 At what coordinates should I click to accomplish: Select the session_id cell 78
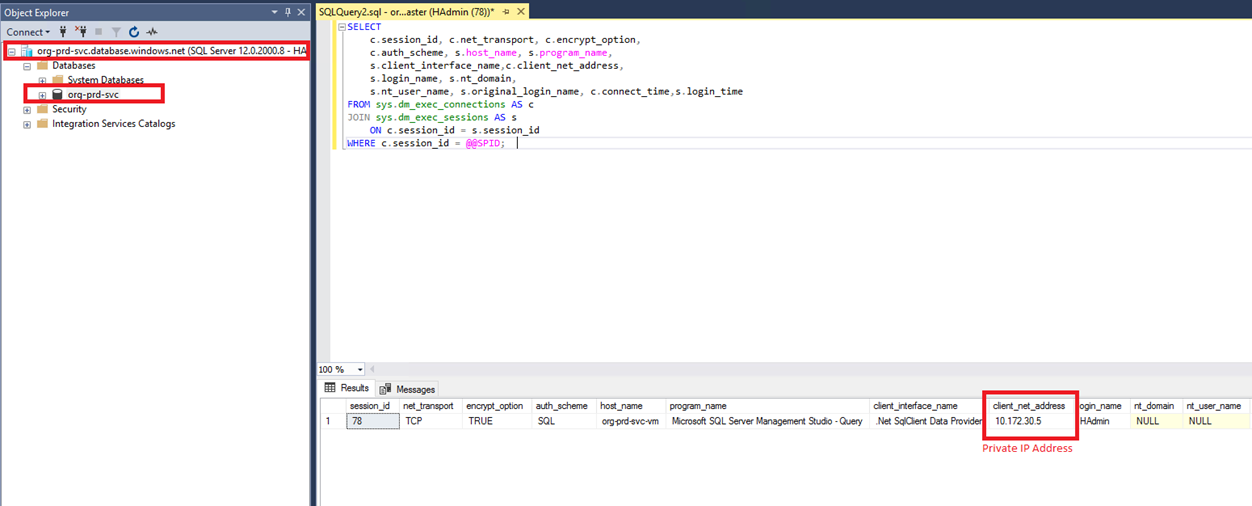coord(372,421)
